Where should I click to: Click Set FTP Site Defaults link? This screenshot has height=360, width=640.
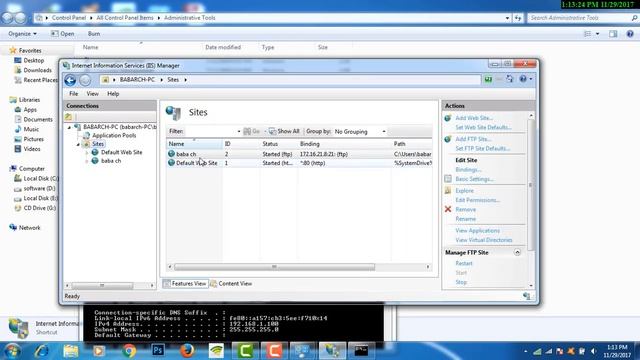pos(482,149)
